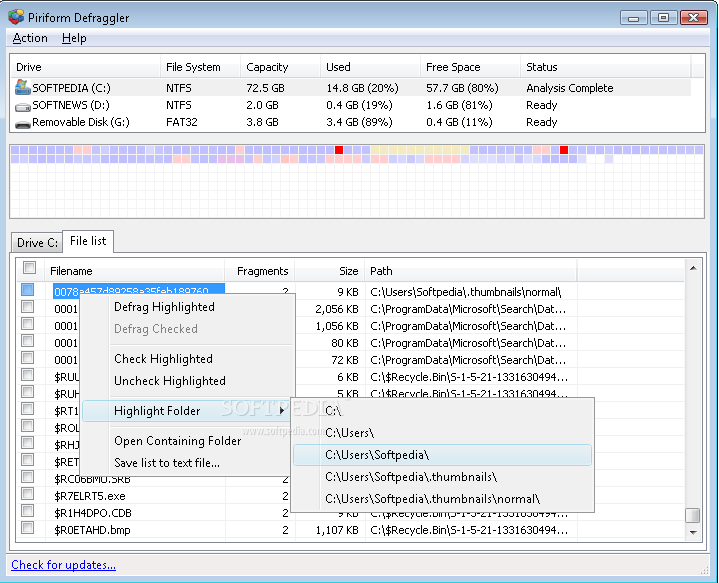Switch to the File list tab

tap(88, 241)
